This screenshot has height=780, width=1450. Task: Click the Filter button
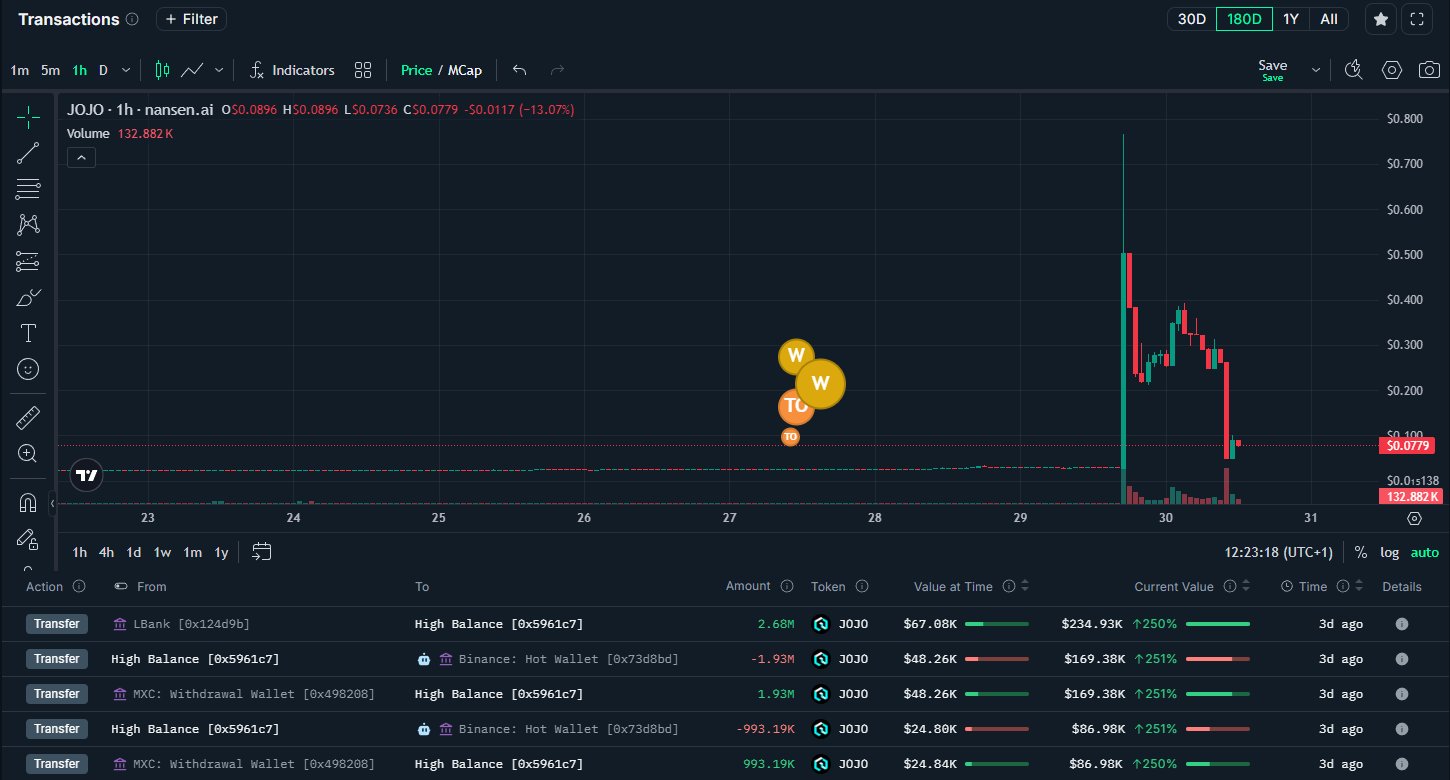(x=191, y=19)
